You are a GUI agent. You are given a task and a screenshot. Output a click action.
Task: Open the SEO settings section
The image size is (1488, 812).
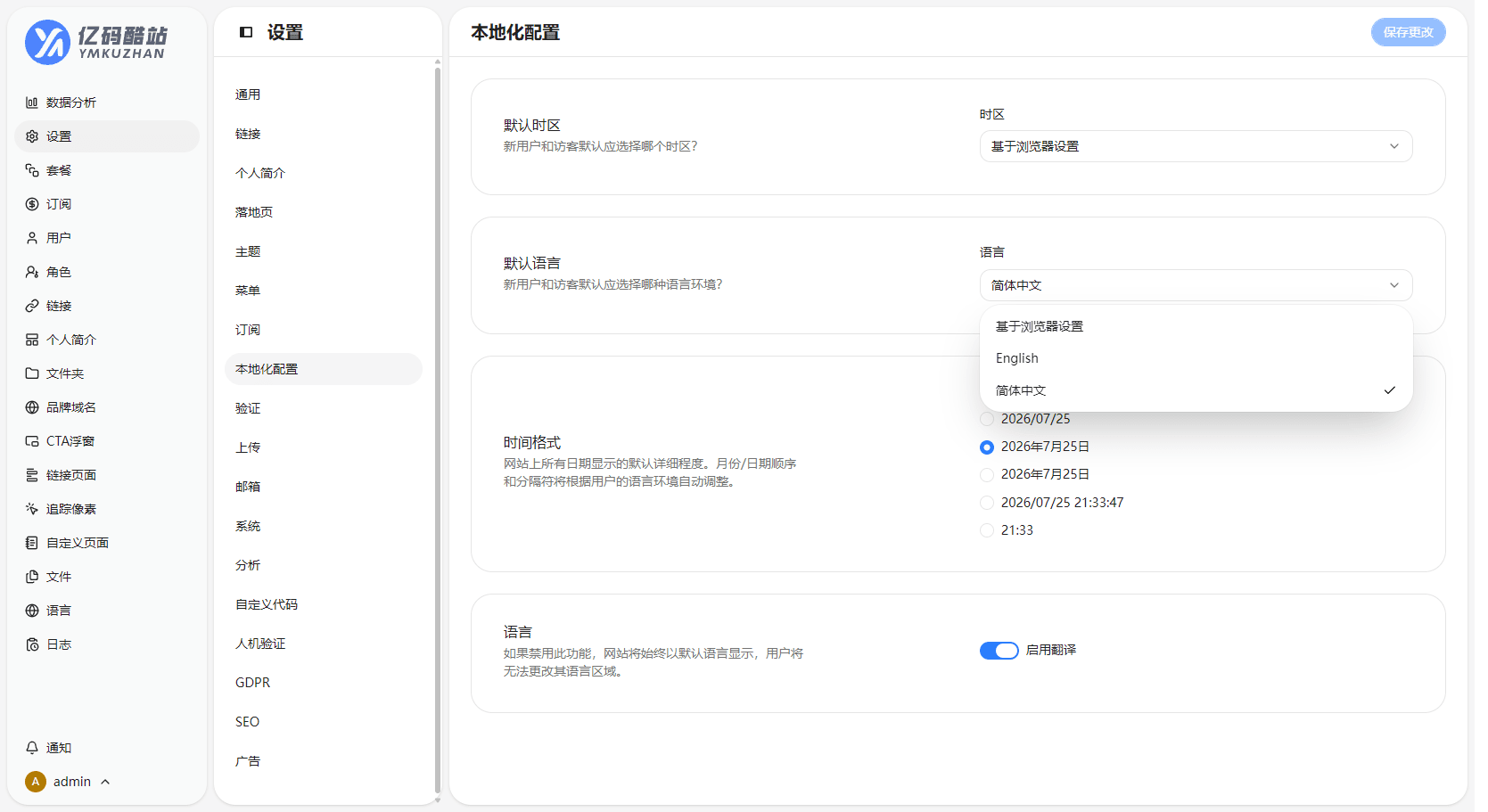point(324,722)
